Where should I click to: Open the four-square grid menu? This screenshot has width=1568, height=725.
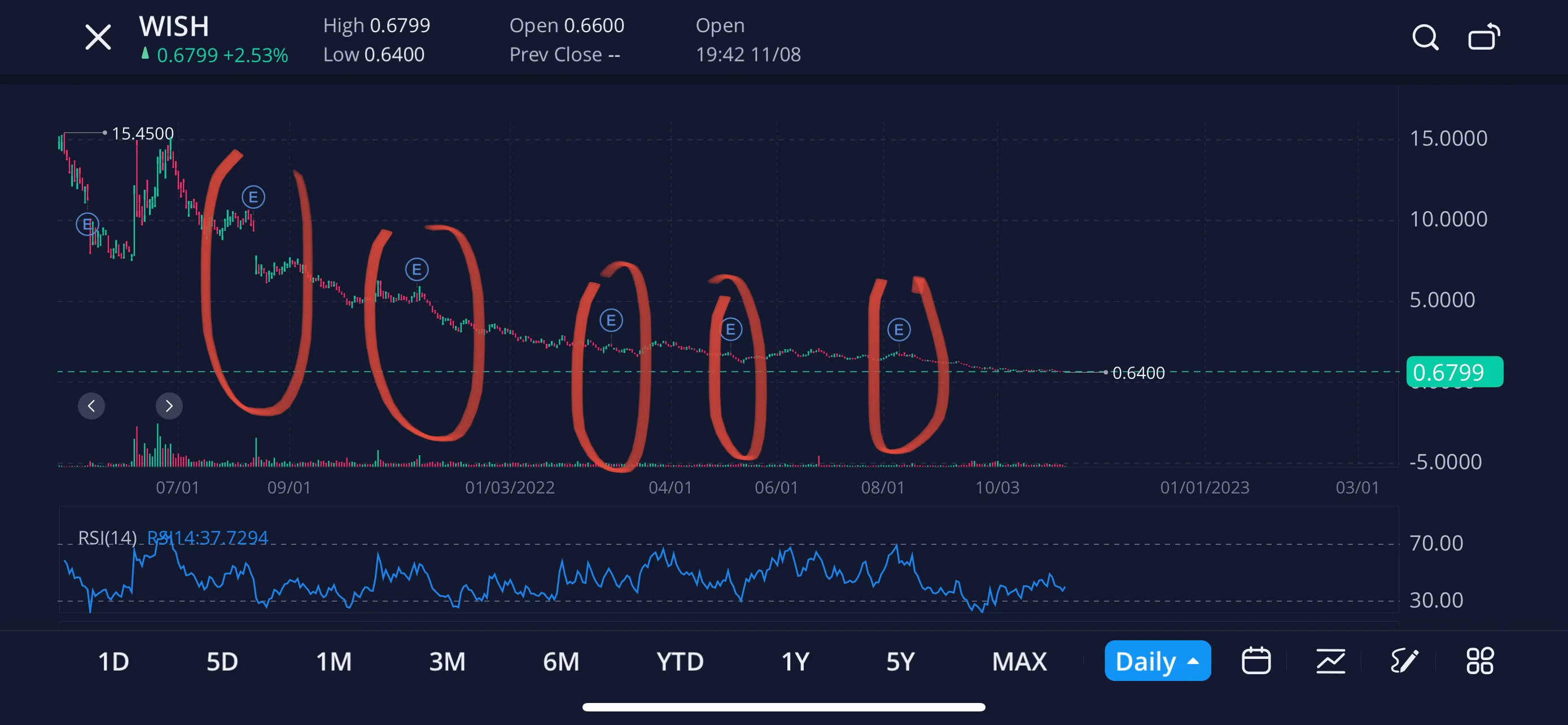point(1480,661)
